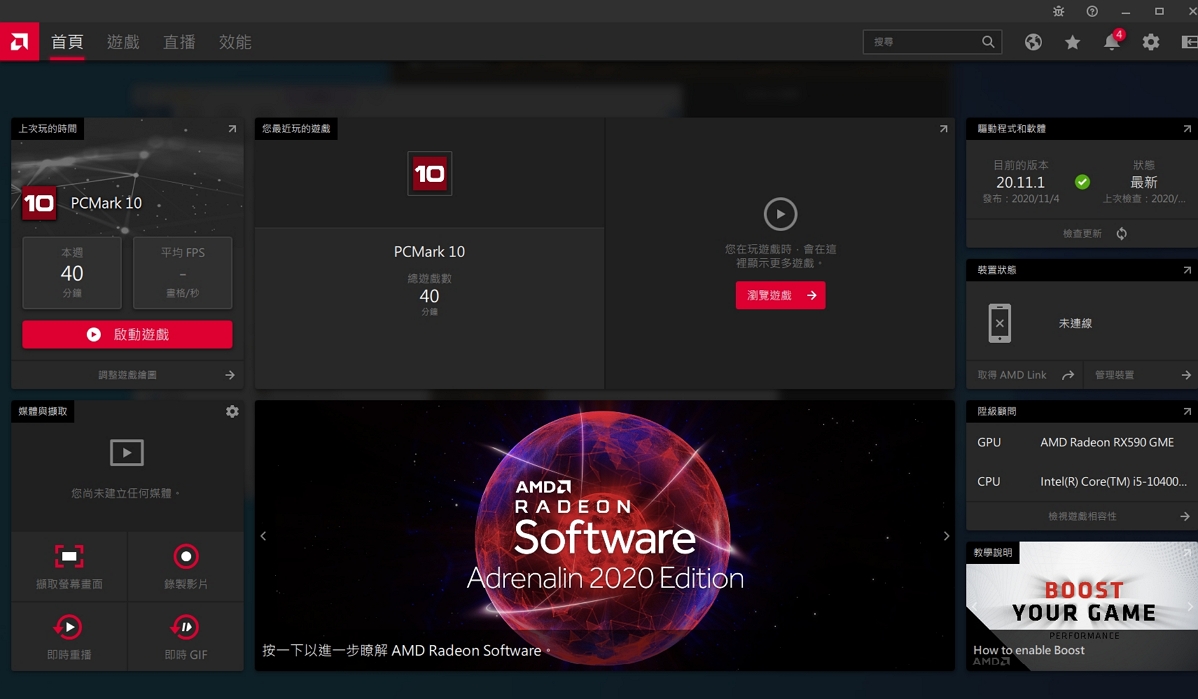
Task: Click the 最新 driver status text
Action: [x=1144, y=183]
